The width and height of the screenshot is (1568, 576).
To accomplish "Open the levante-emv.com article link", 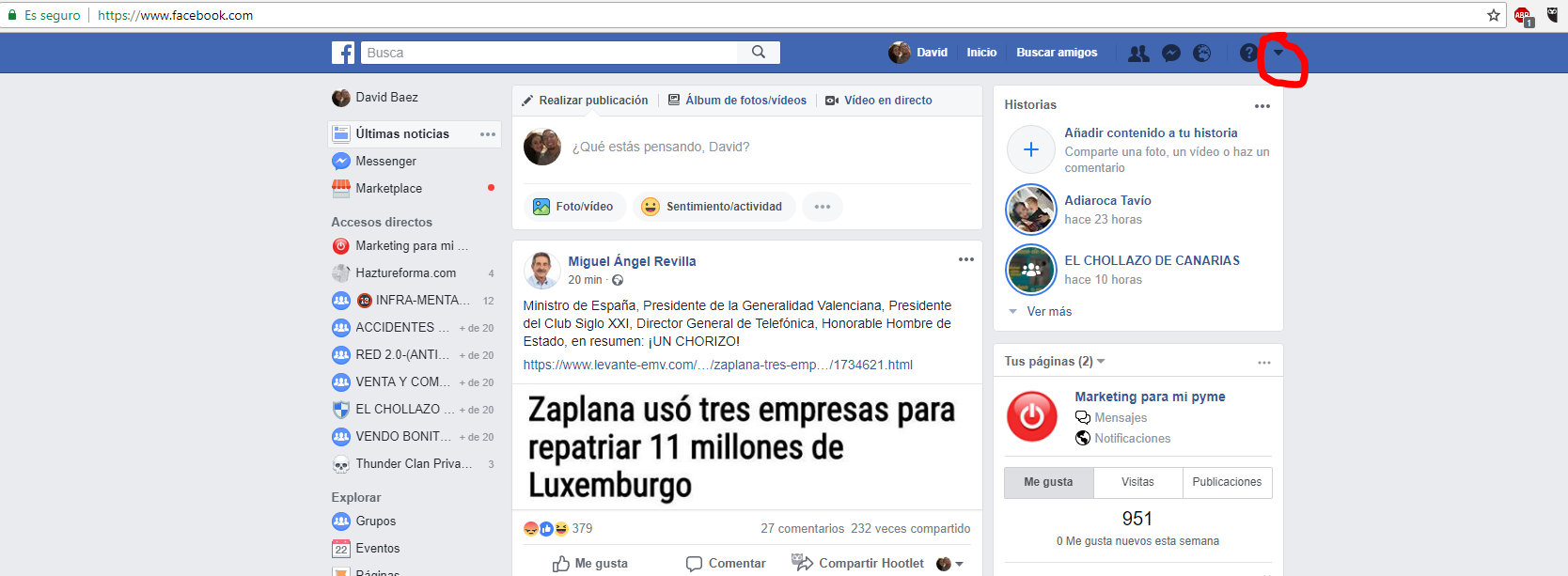I will click(x=718, y=365).
